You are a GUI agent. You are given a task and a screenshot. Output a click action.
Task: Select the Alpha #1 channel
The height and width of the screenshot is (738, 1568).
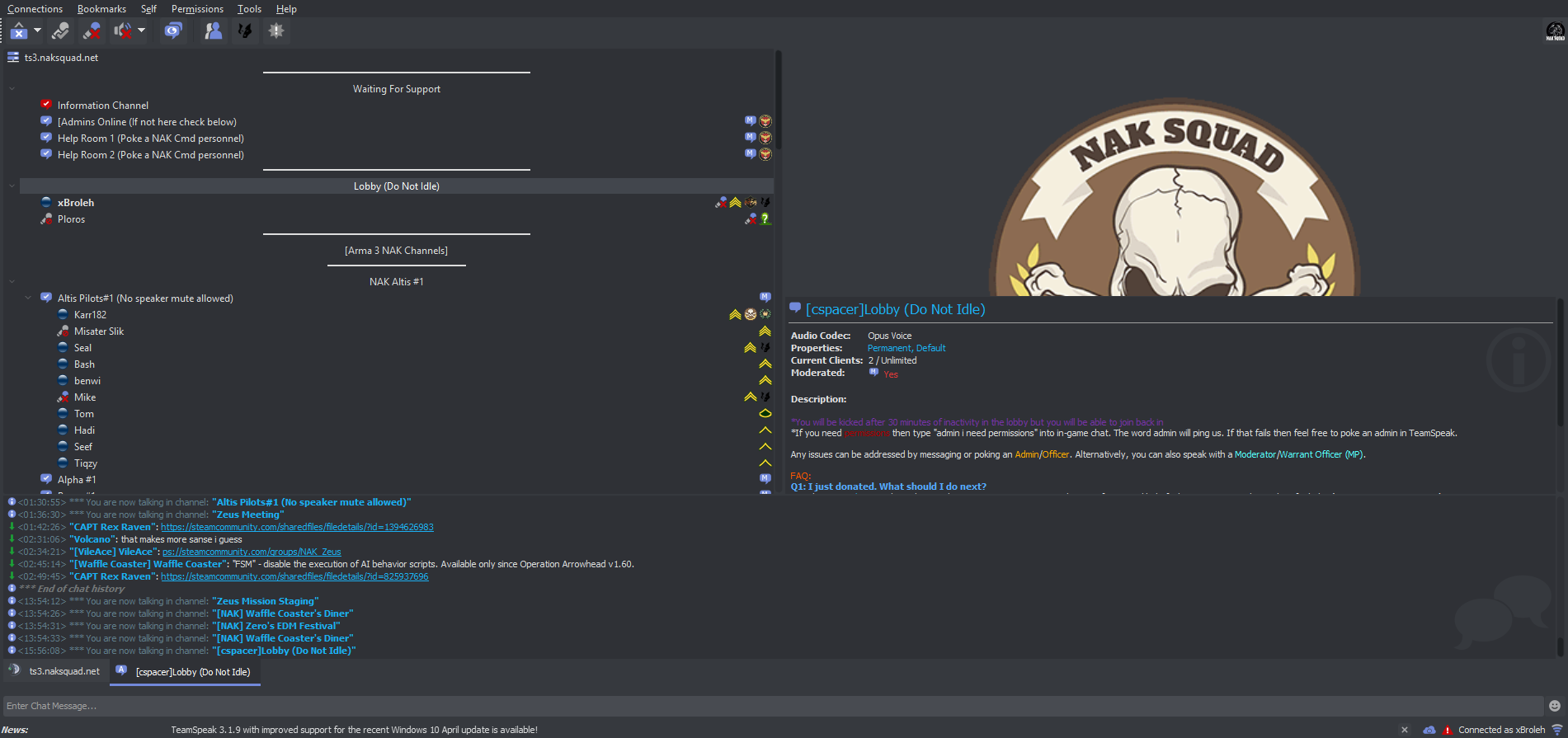coord(77,480)
